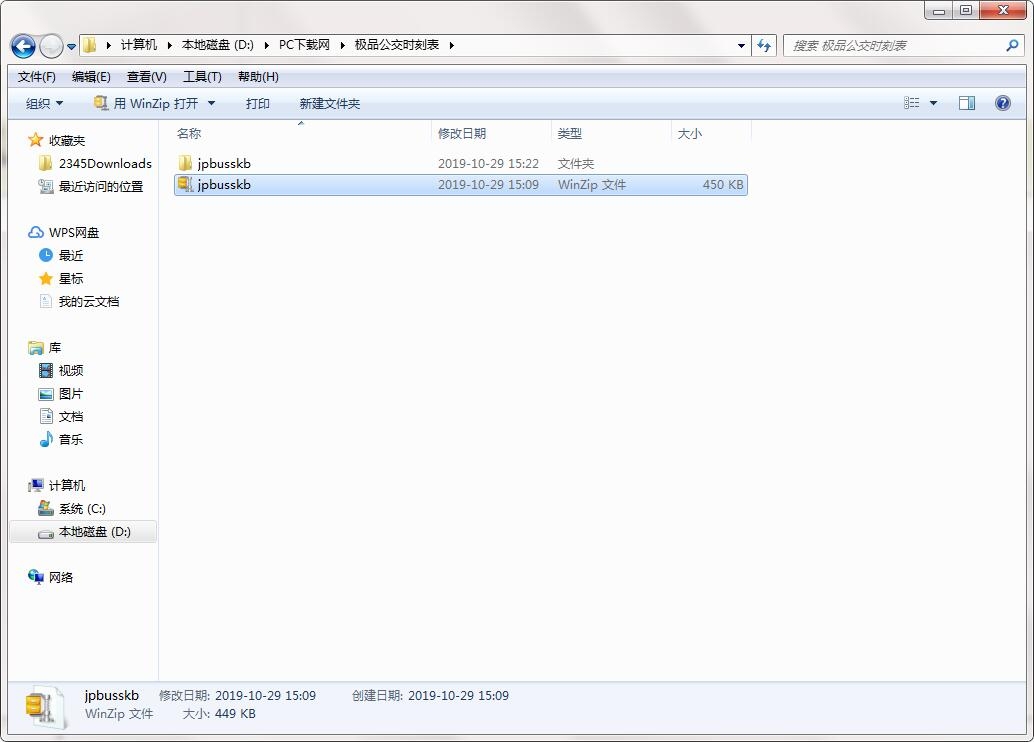
Task: Go back with the Back arrow button
Action: point(23,46)
